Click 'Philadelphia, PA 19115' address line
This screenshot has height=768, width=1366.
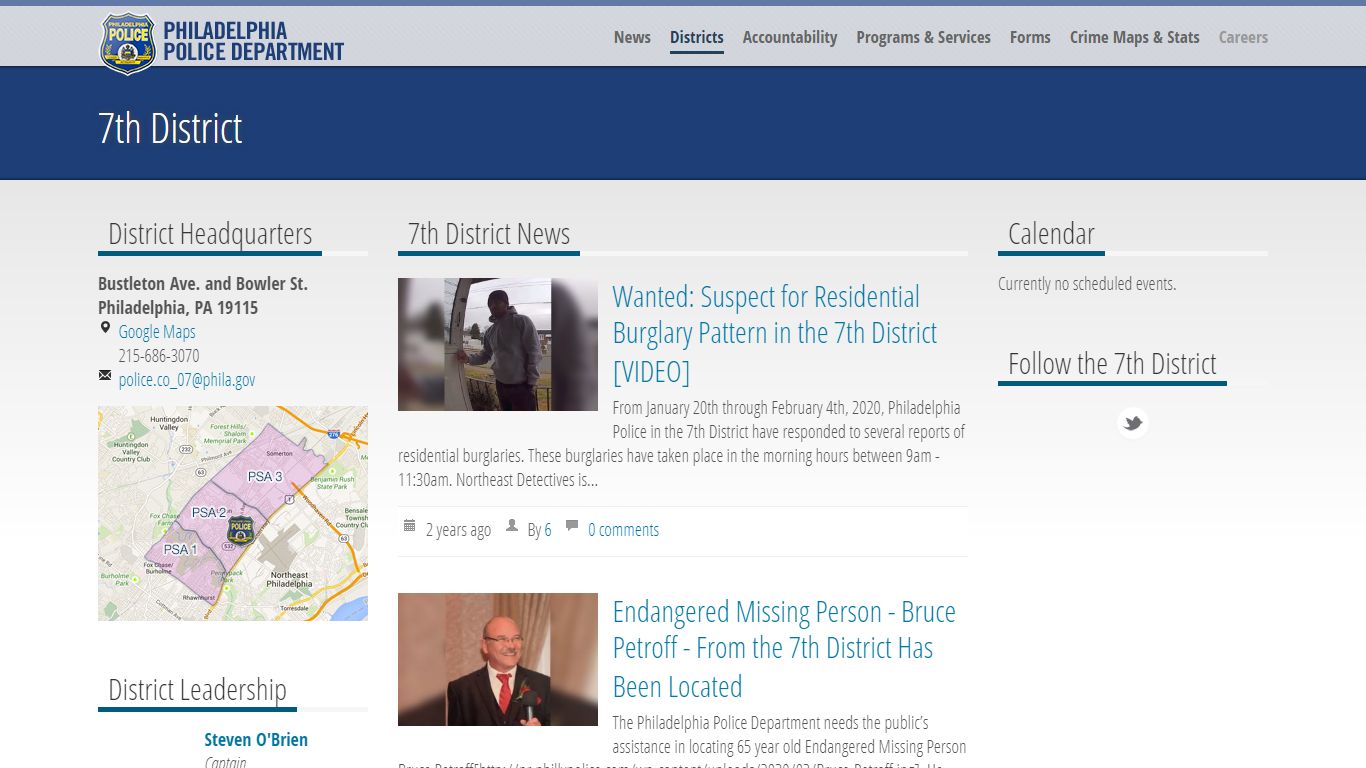coord(178,308)
